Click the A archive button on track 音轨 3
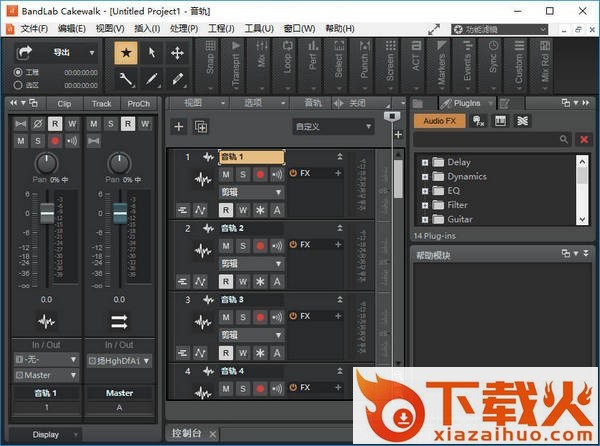The image size is (600, 446). click(x=277, y=353)
